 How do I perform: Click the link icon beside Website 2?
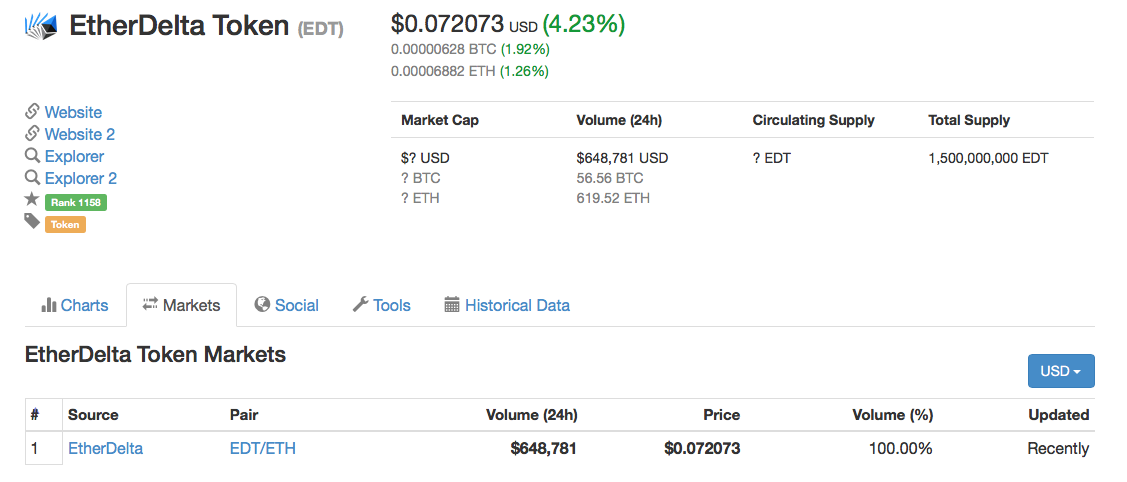point(32,134)
